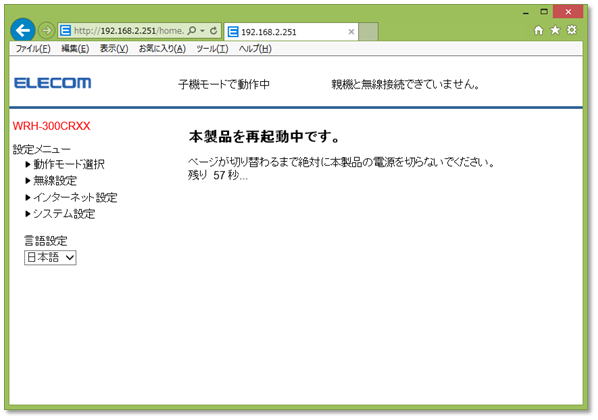Open the home icon in browser toolbar
The width and height of the screenshot is (598, 420).
click(539, 30)
